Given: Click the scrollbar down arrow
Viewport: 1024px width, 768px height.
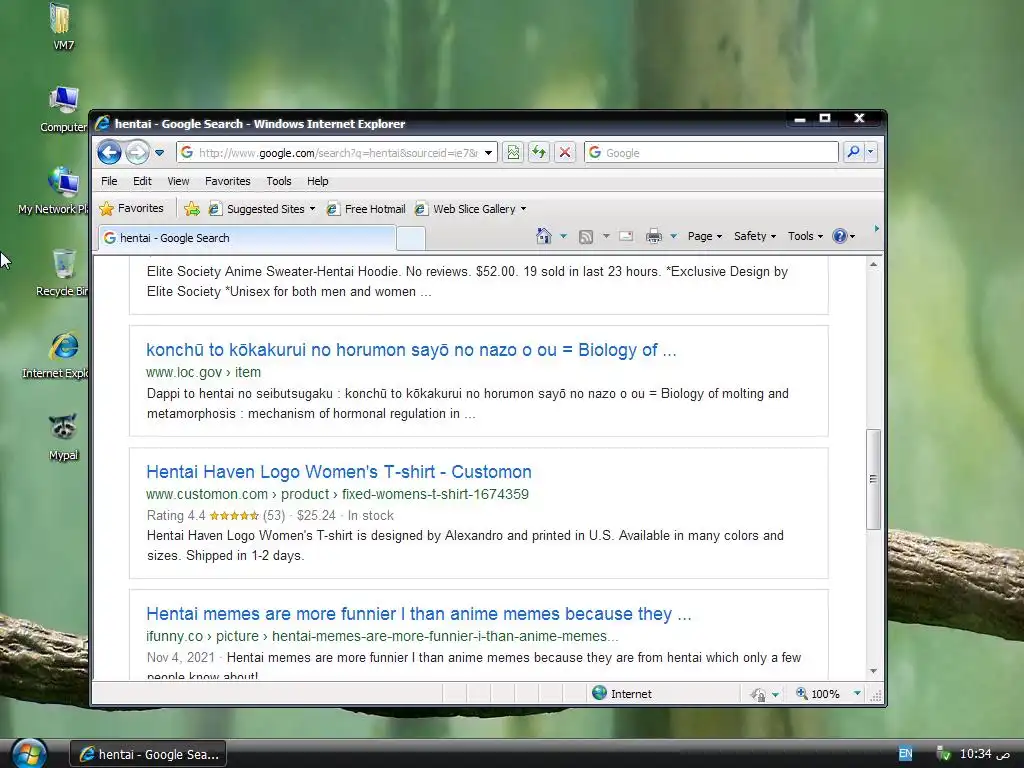Looking at the screenshot, I should click(x=873, y=671).
